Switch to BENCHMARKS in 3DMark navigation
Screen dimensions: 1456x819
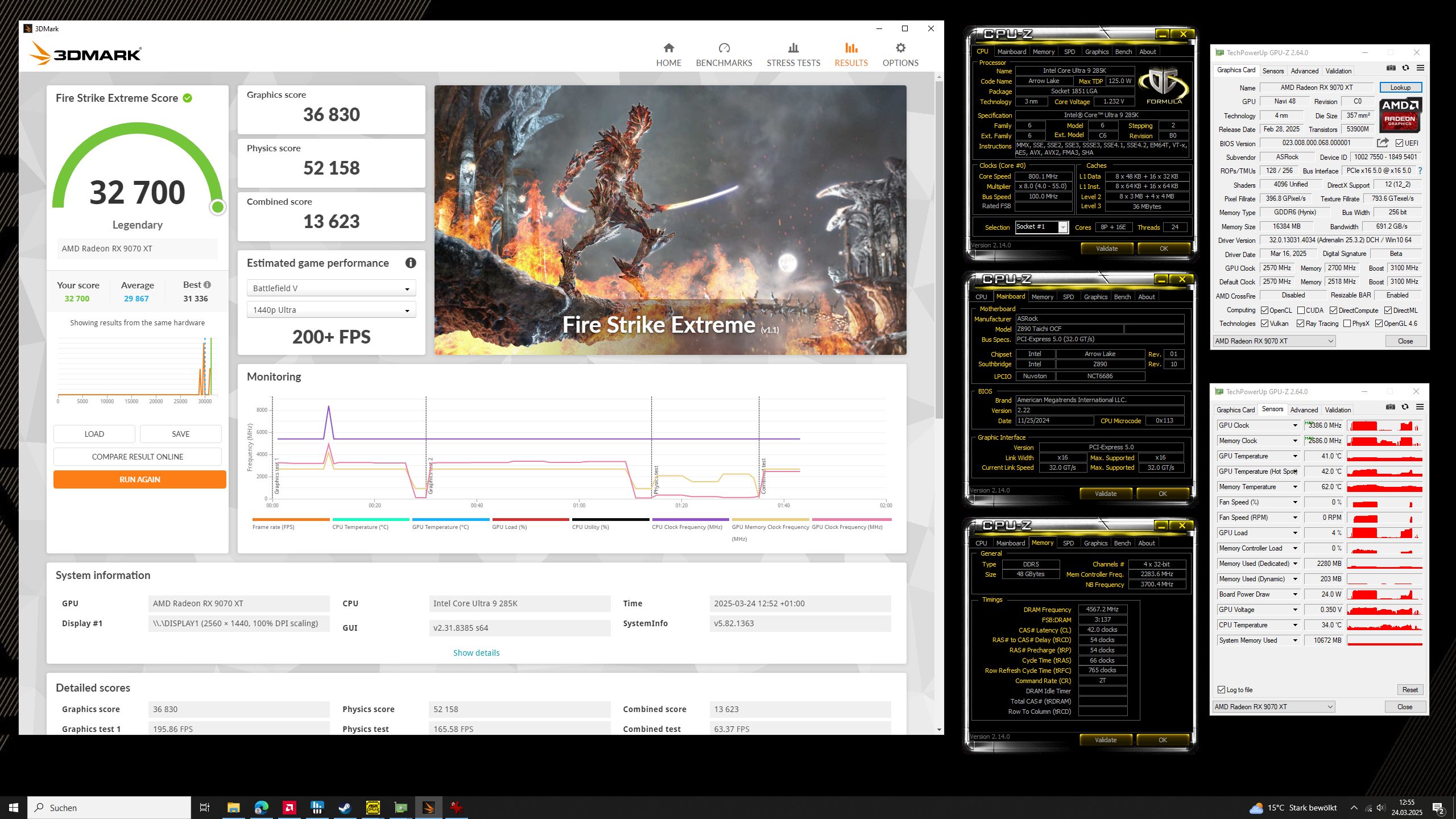click(x=724, y=55)
